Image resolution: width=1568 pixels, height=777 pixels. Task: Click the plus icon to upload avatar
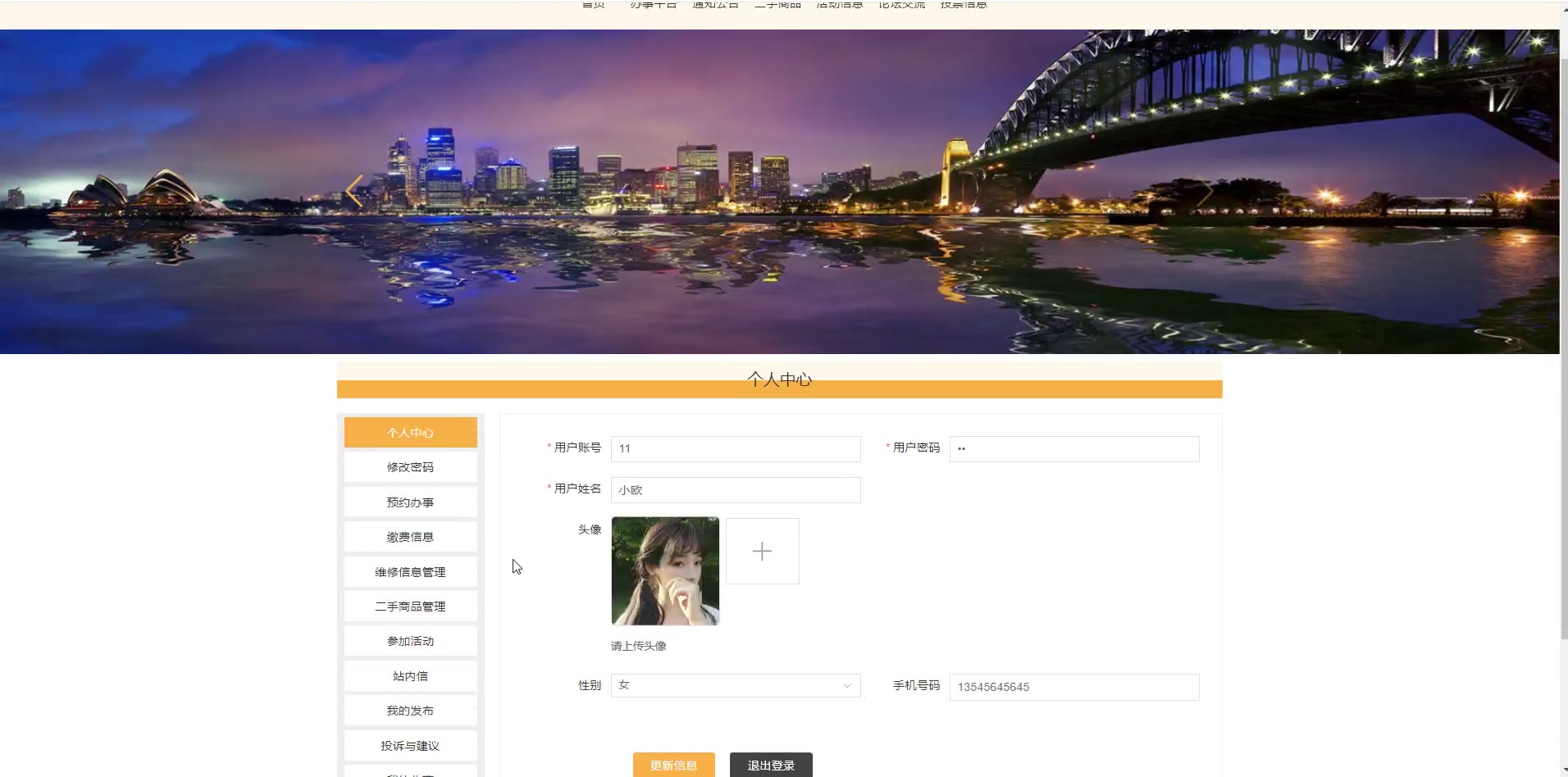(762, 551)
